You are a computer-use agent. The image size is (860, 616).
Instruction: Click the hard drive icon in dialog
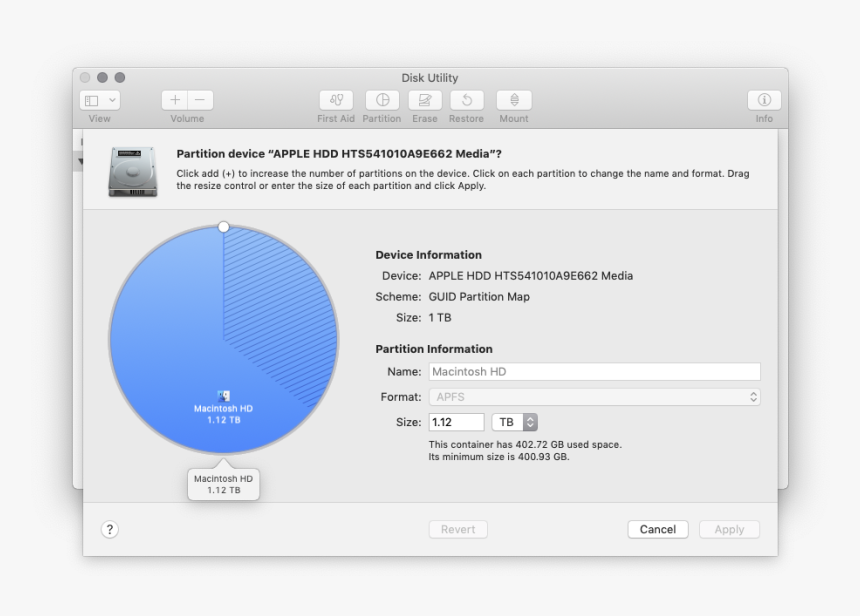(133, 172)
